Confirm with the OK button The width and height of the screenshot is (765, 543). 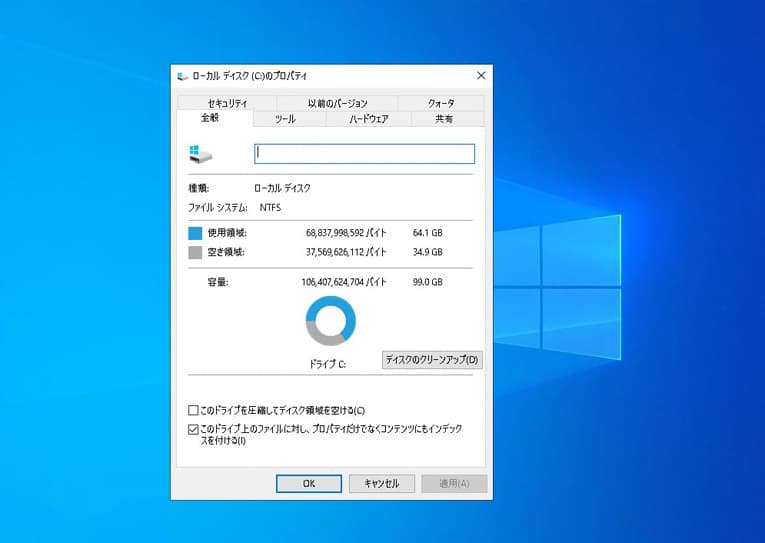pos(309,483)
